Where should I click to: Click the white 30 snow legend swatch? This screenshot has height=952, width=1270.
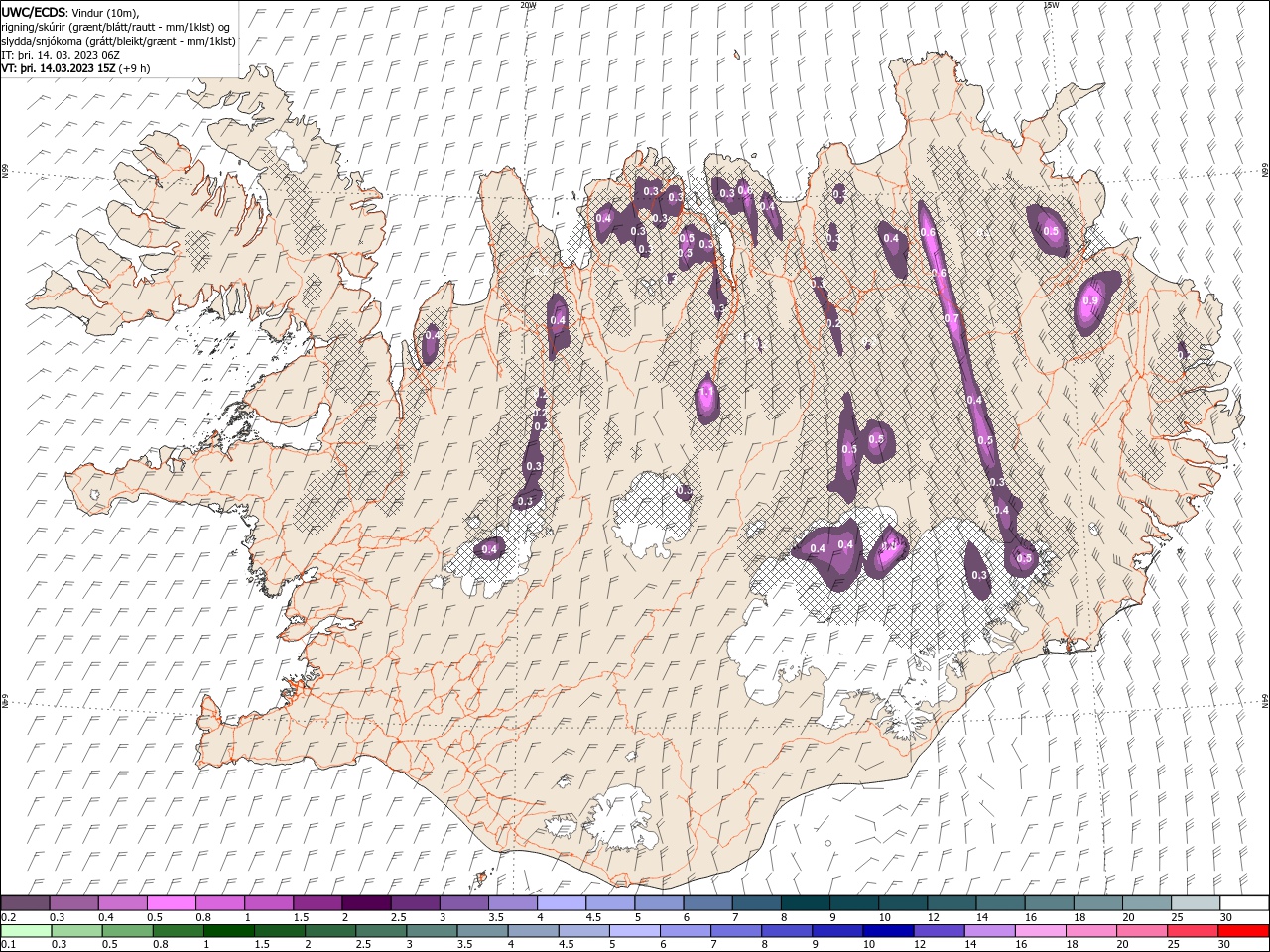tap(1243, 903)
